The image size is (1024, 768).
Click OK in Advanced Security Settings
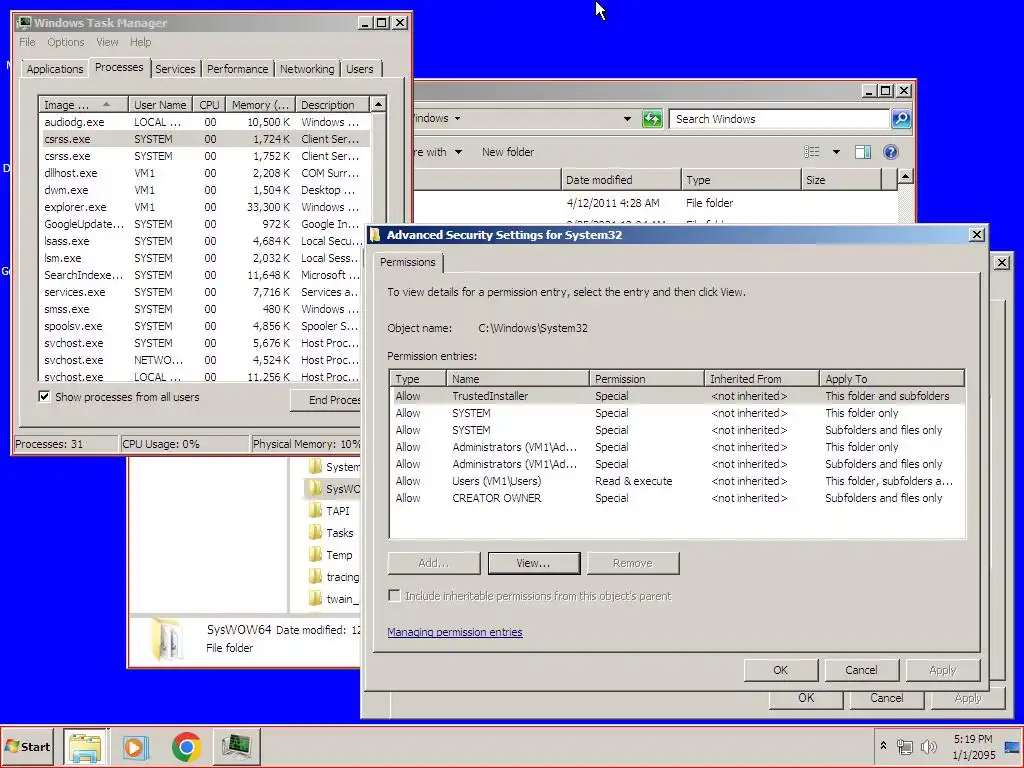click(780, 670)
